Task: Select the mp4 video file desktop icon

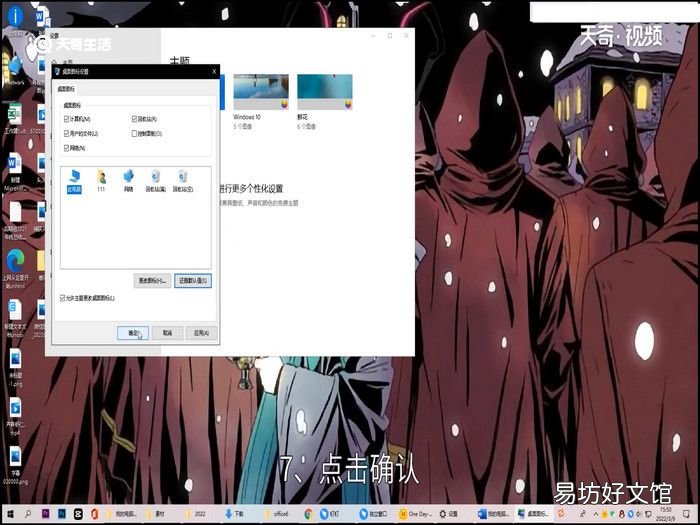Action: (15, 415)
